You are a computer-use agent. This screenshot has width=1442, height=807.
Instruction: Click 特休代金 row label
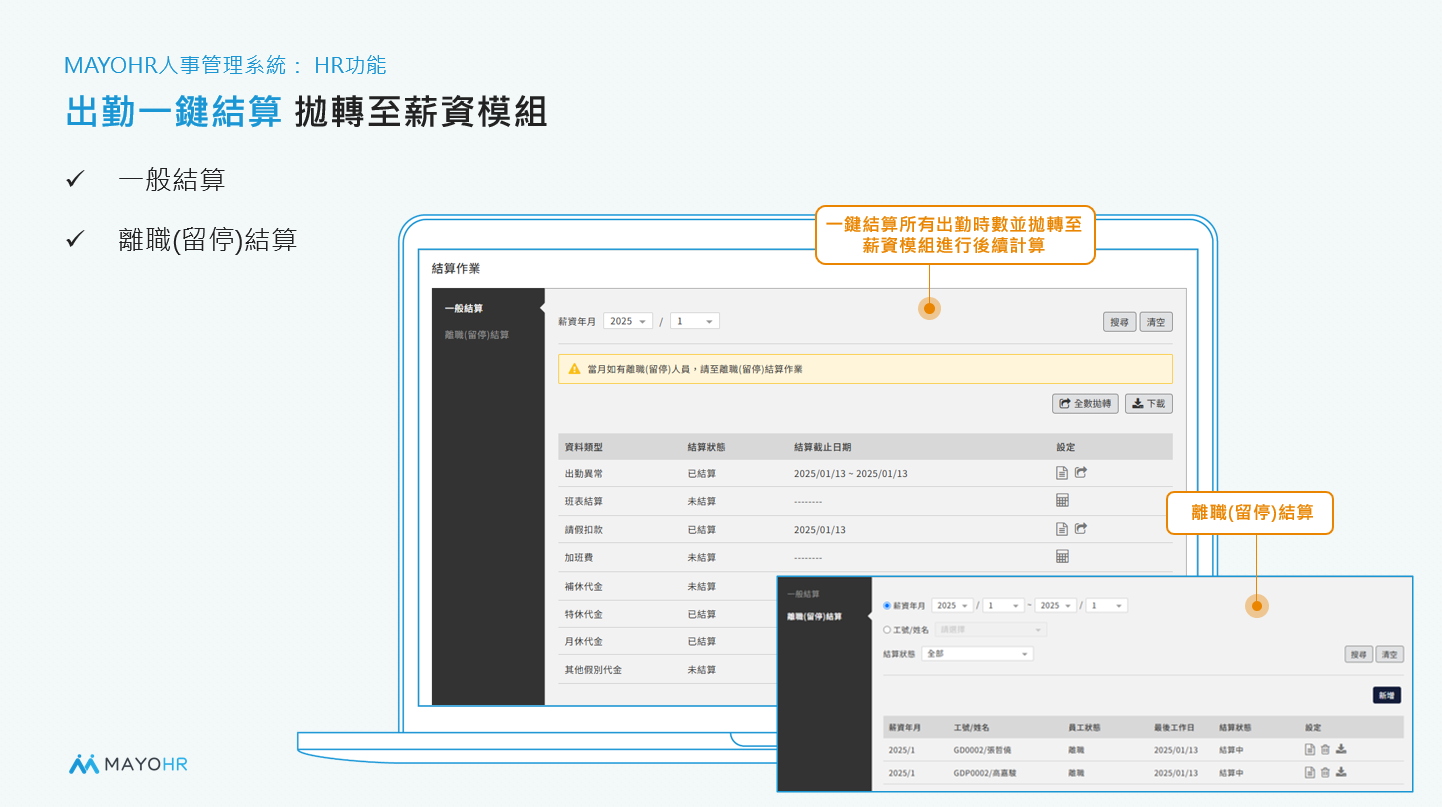584,614
